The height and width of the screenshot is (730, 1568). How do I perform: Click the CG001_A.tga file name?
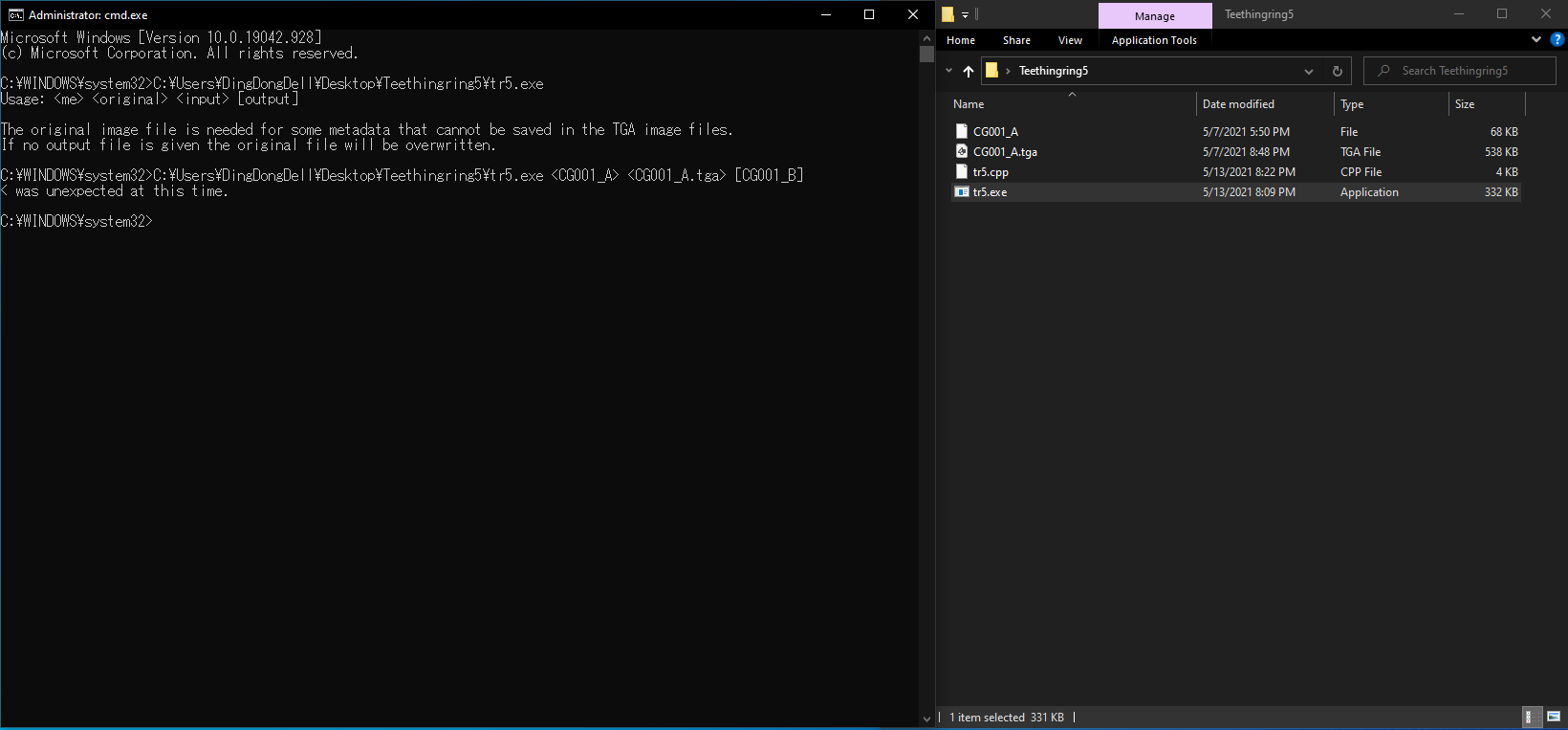pos(1005,152)
